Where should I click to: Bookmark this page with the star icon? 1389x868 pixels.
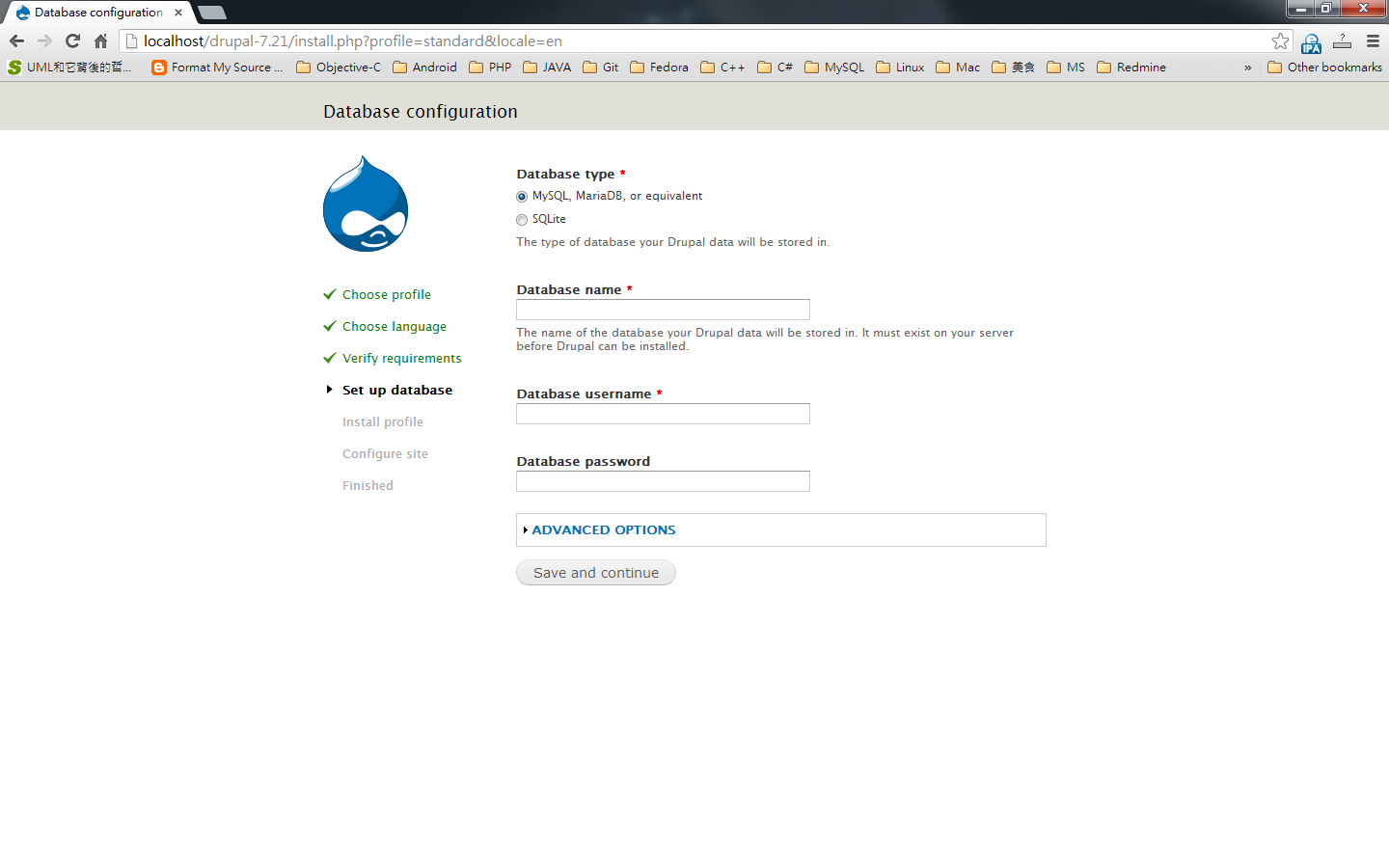click(1280, 41)
